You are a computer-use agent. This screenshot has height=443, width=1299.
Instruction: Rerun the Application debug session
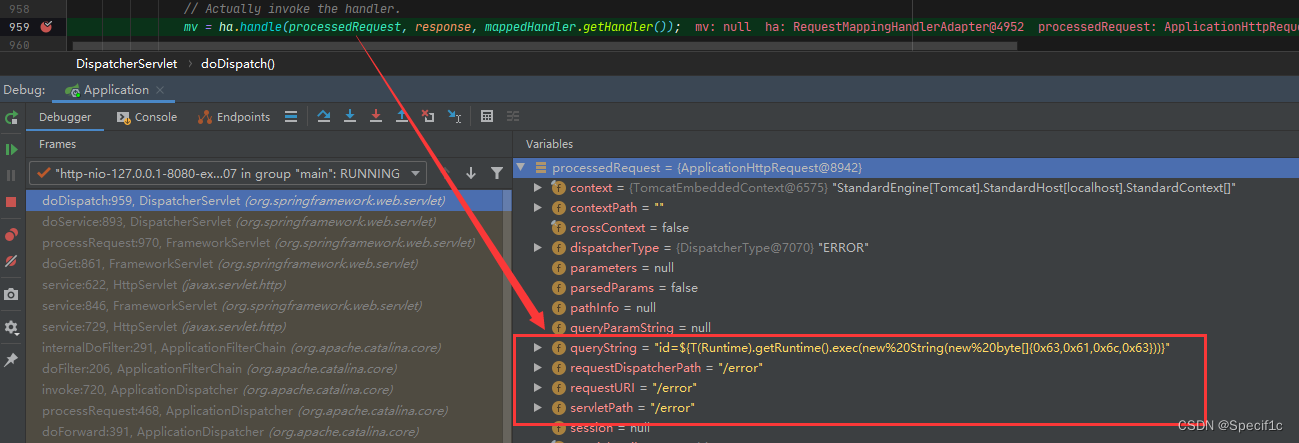(x=11, y=117)
